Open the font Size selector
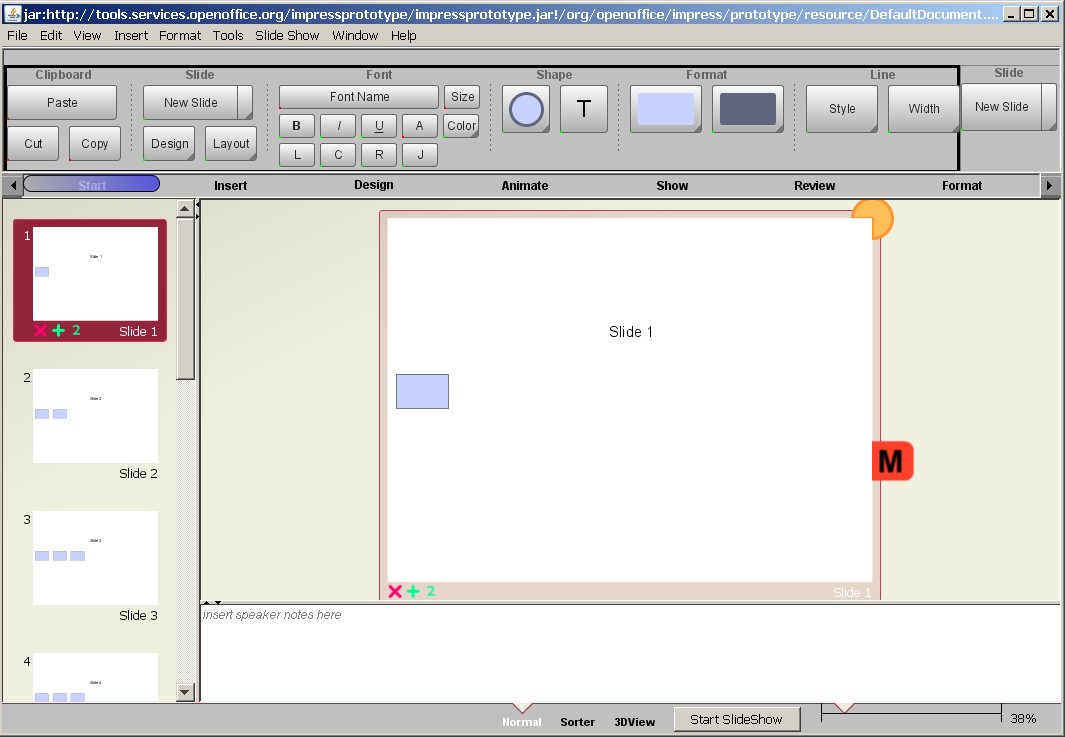The image size is (1065, 737). [x=462, y=97]
